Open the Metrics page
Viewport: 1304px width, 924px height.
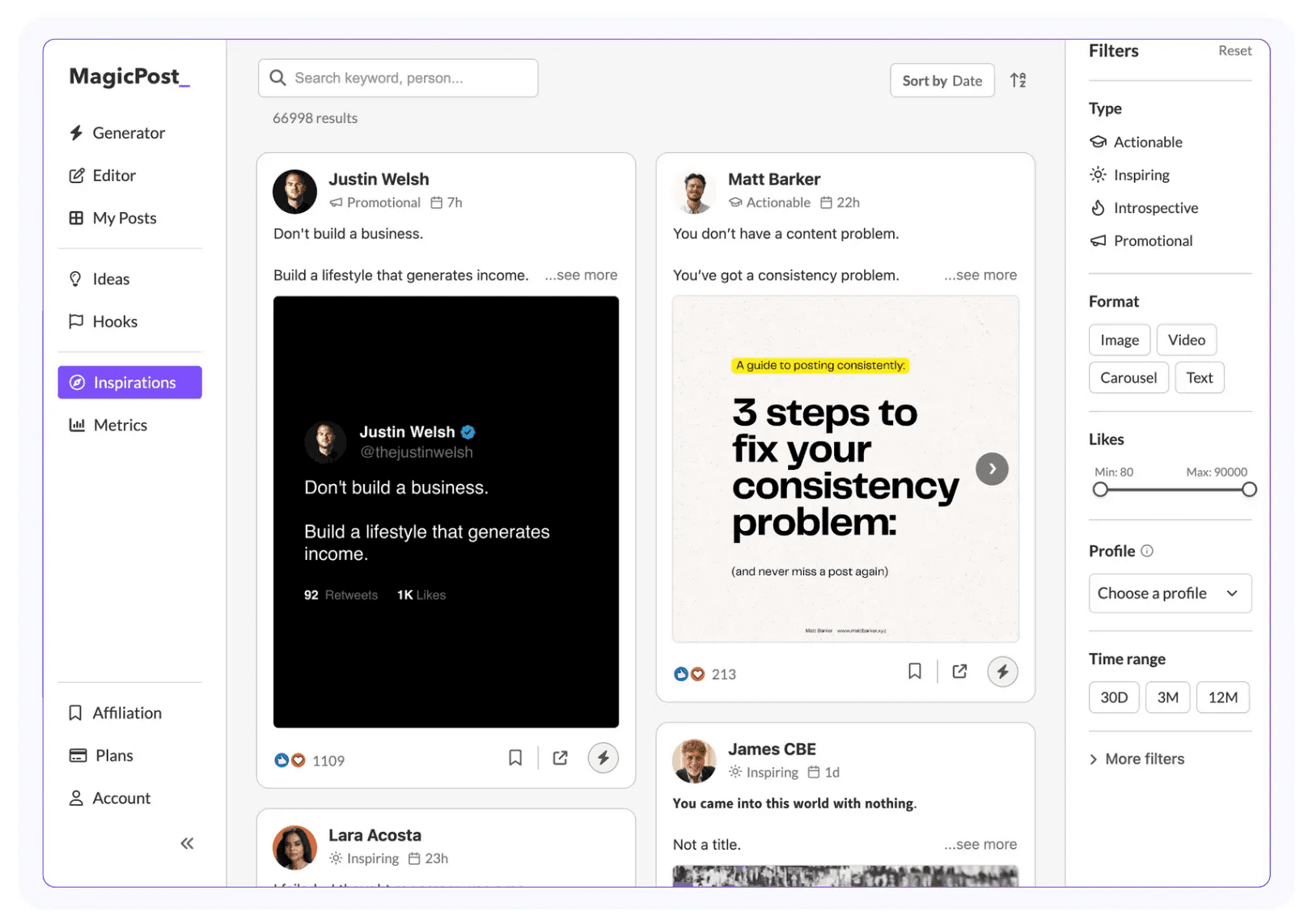108,425
